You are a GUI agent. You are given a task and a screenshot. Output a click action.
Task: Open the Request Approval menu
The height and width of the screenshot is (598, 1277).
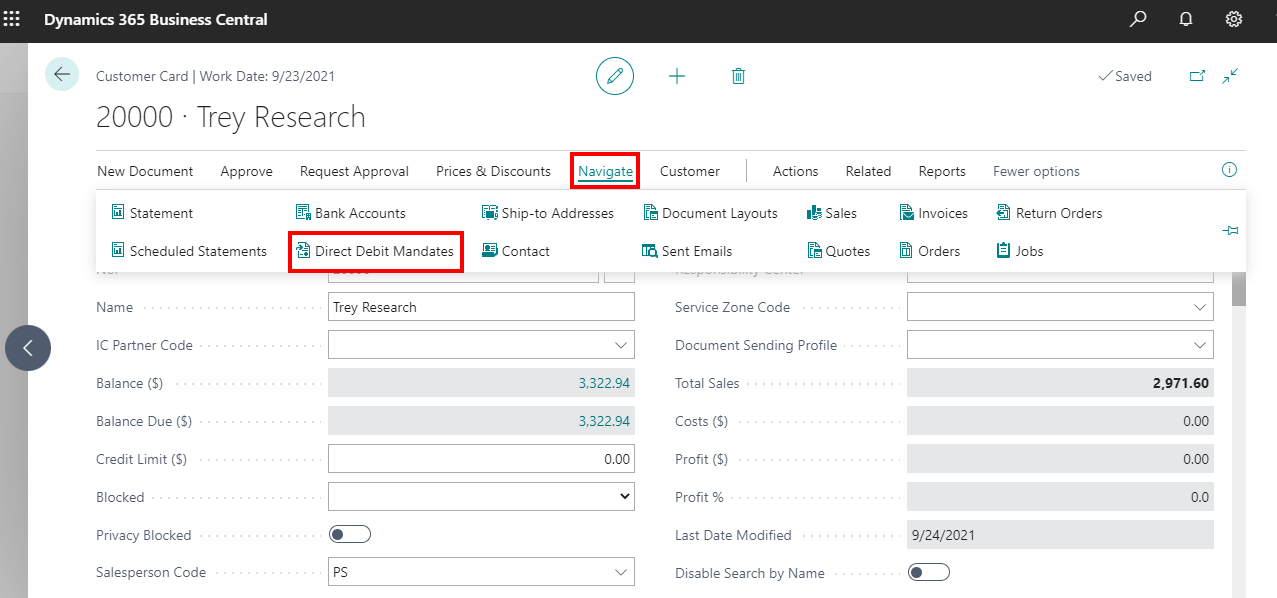click(354, 171)
